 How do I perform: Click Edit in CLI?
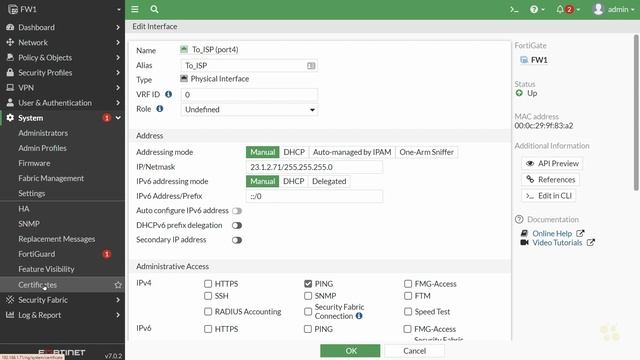(549, 196)
